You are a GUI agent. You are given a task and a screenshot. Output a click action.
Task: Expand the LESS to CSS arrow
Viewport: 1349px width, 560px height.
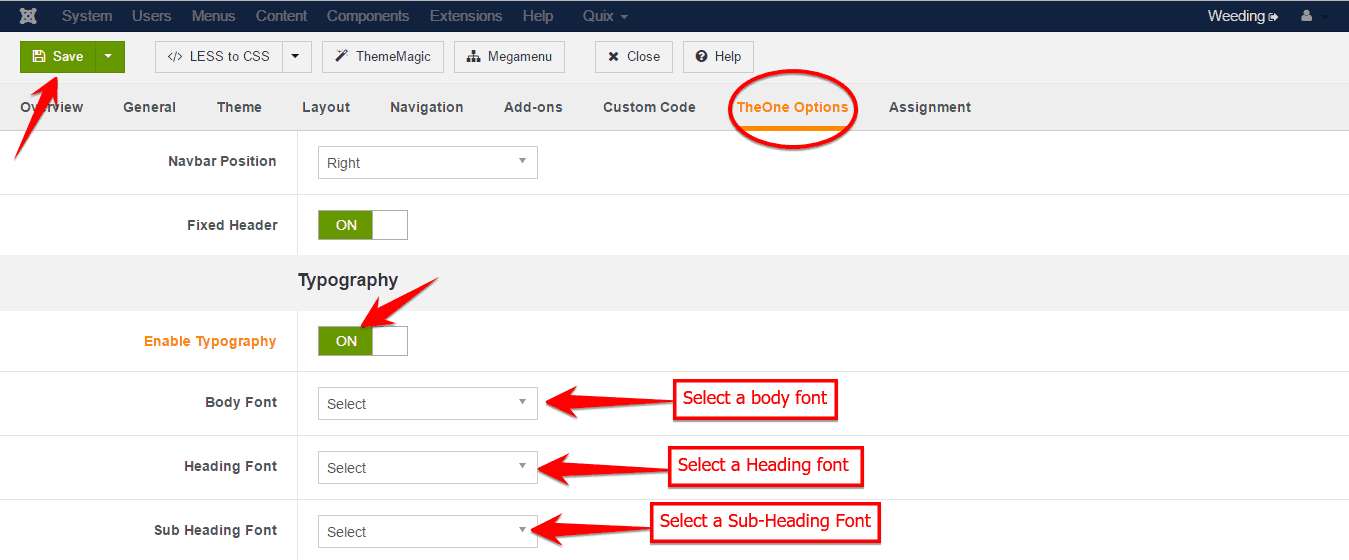coord(296,57)
